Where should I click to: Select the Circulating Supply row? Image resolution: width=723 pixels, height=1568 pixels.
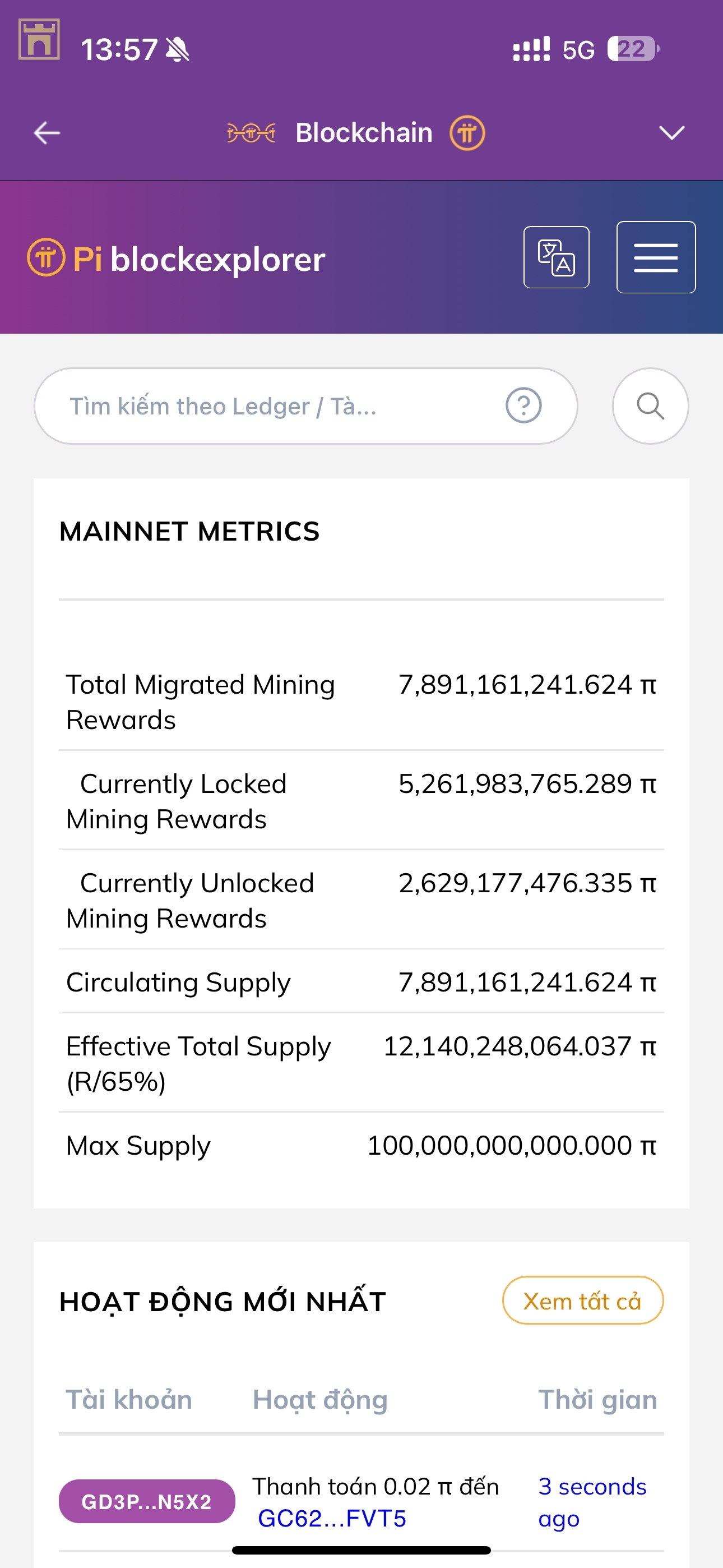(x=361, y=982)
